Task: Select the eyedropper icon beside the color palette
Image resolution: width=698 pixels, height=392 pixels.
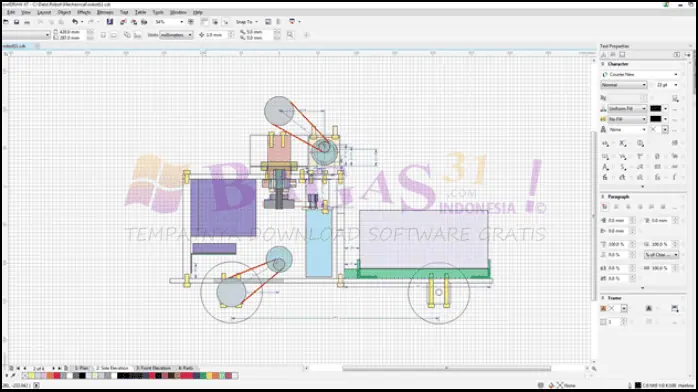Action: click(x=13, y=376)
